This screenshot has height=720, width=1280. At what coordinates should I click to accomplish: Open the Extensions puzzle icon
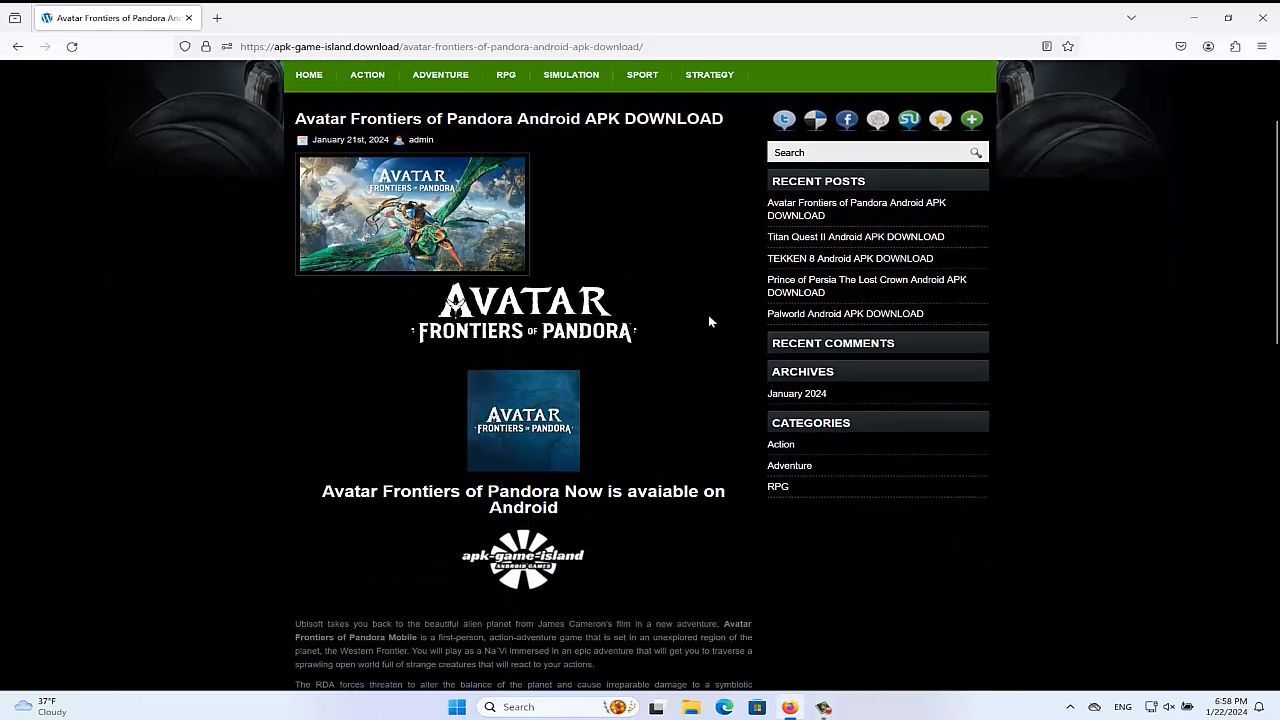1235,46
